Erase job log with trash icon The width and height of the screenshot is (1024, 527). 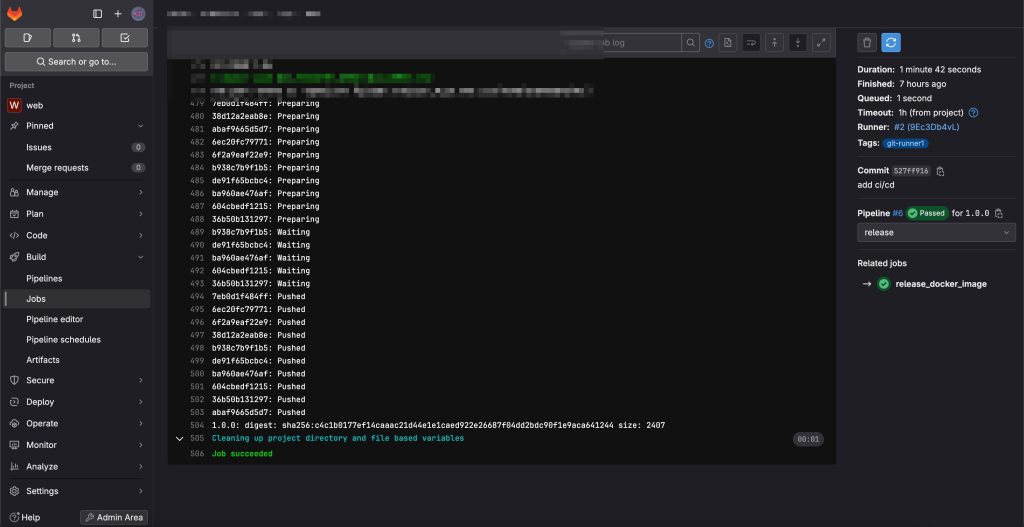coord(867,42)
